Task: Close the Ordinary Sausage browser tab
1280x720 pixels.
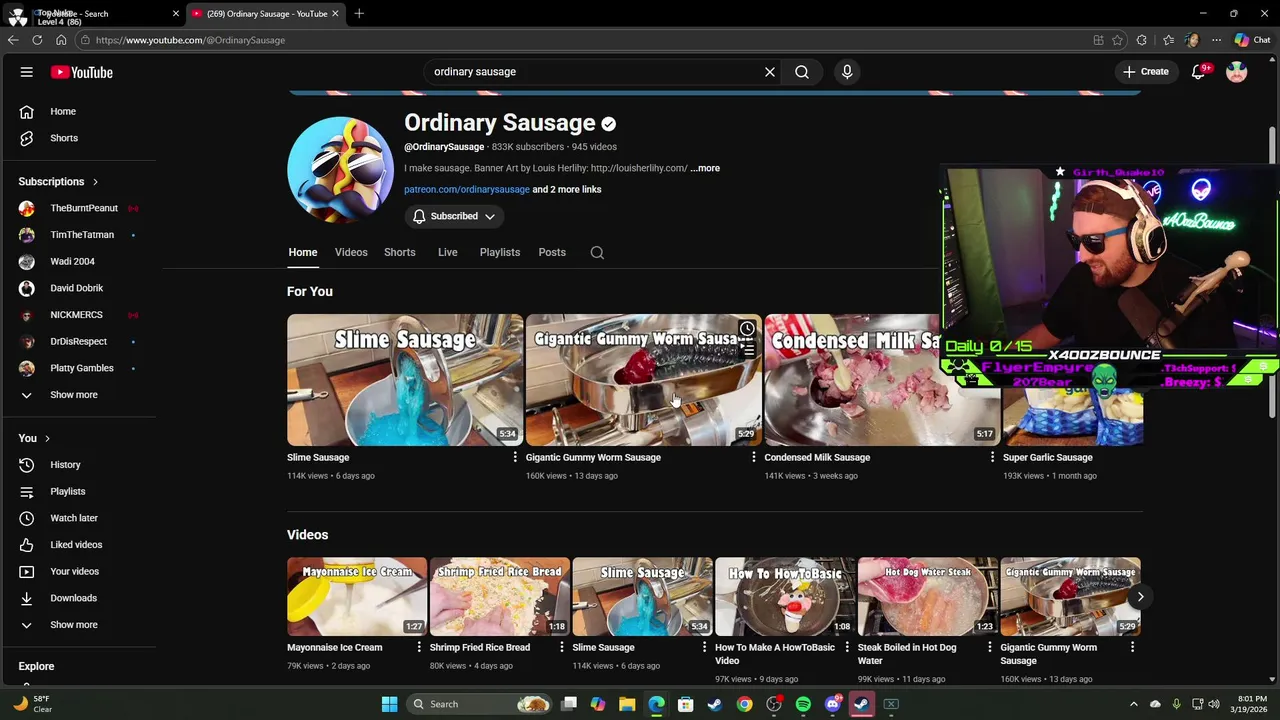Action: [x=335, y=14]
